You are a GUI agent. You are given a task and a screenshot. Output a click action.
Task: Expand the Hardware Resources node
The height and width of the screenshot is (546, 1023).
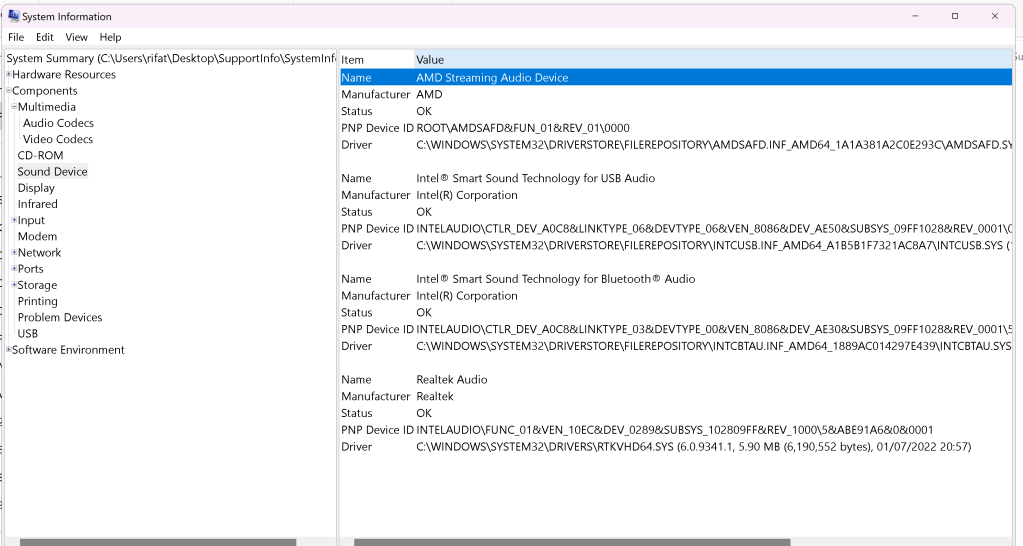point(8,74)
